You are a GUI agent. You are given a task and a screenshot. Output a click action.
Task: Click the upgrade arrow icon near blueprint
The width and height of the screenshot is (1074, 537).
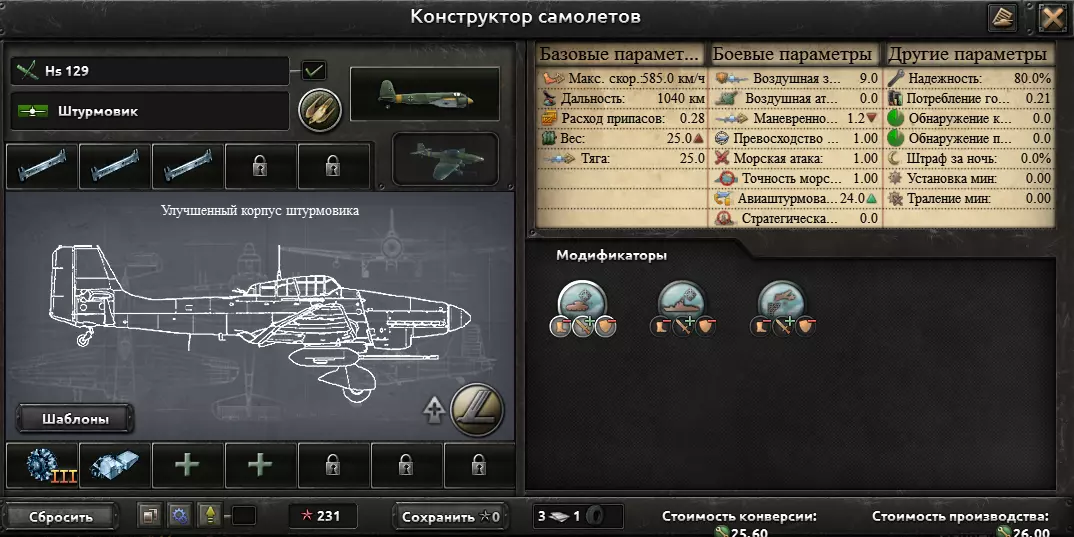(x=434, y=410)
